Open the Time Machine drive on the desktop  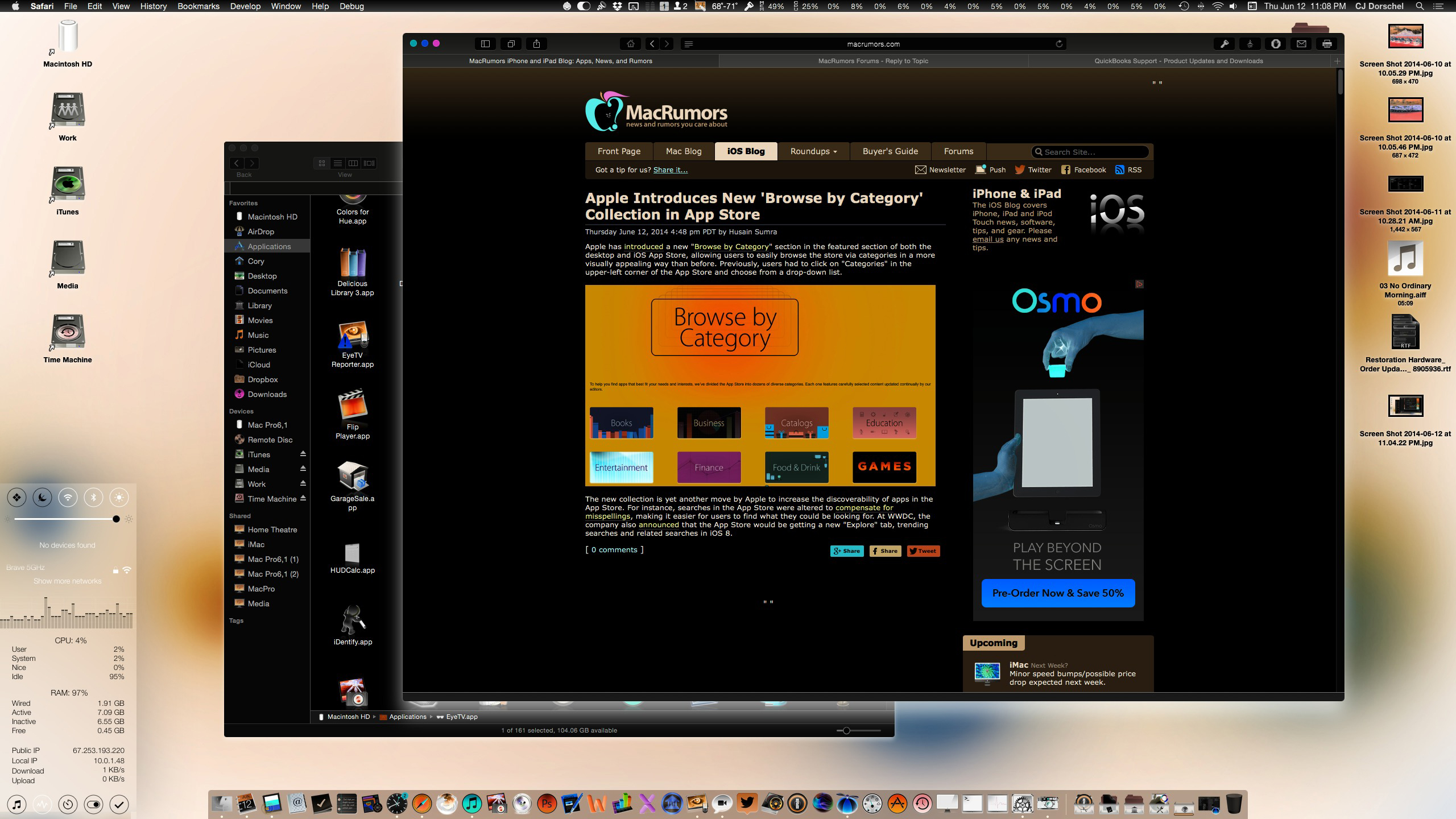(x=68, y=331)
